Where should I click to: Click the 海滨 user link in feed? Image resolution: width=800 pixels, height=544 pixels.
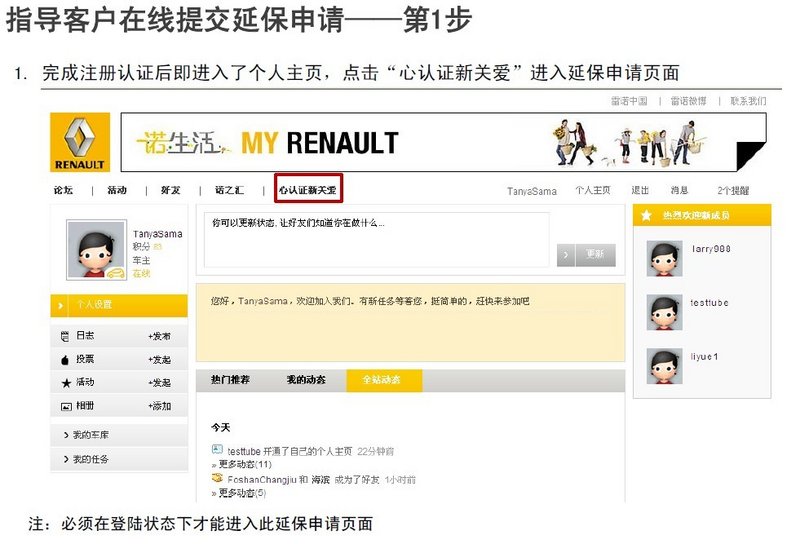point(320,480)
